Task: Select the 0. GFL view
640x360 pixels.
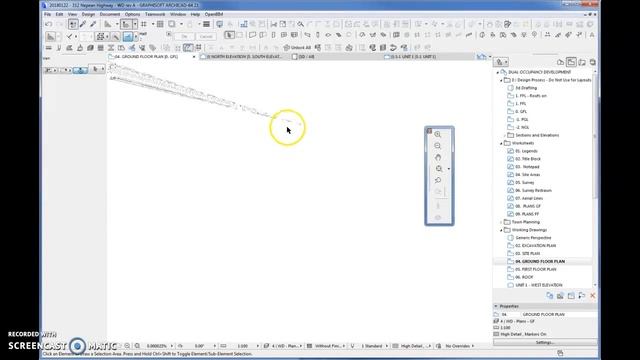Action: coord(521,111)
